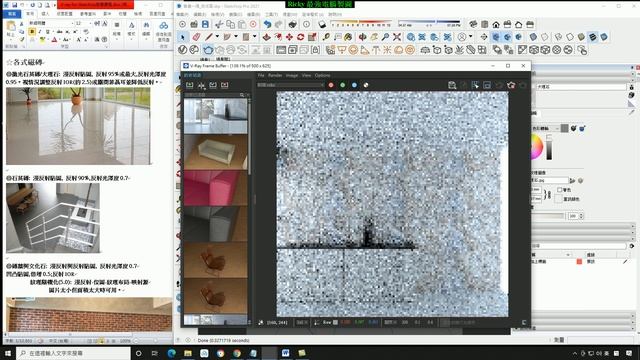Open View menu in V-Ray Frame Buffer
Viewport: 640px width, 360px height.
306,76
